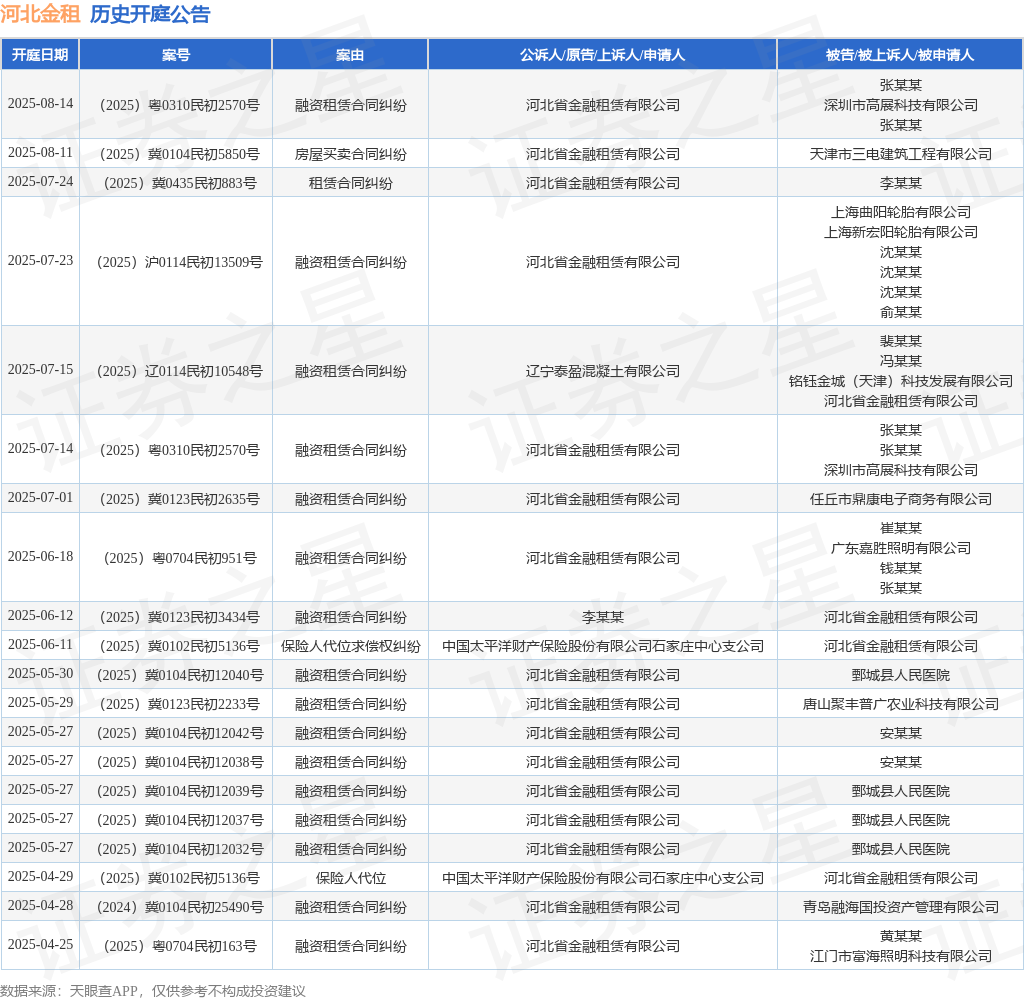
Task: Select the date 2025-07-14
Action: (x=40, y=449)
